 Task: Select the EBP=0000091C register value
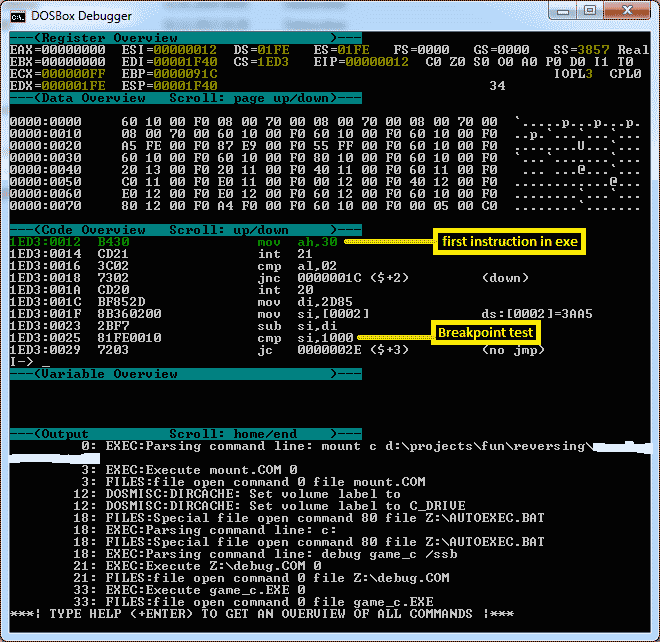click(169, 74)
